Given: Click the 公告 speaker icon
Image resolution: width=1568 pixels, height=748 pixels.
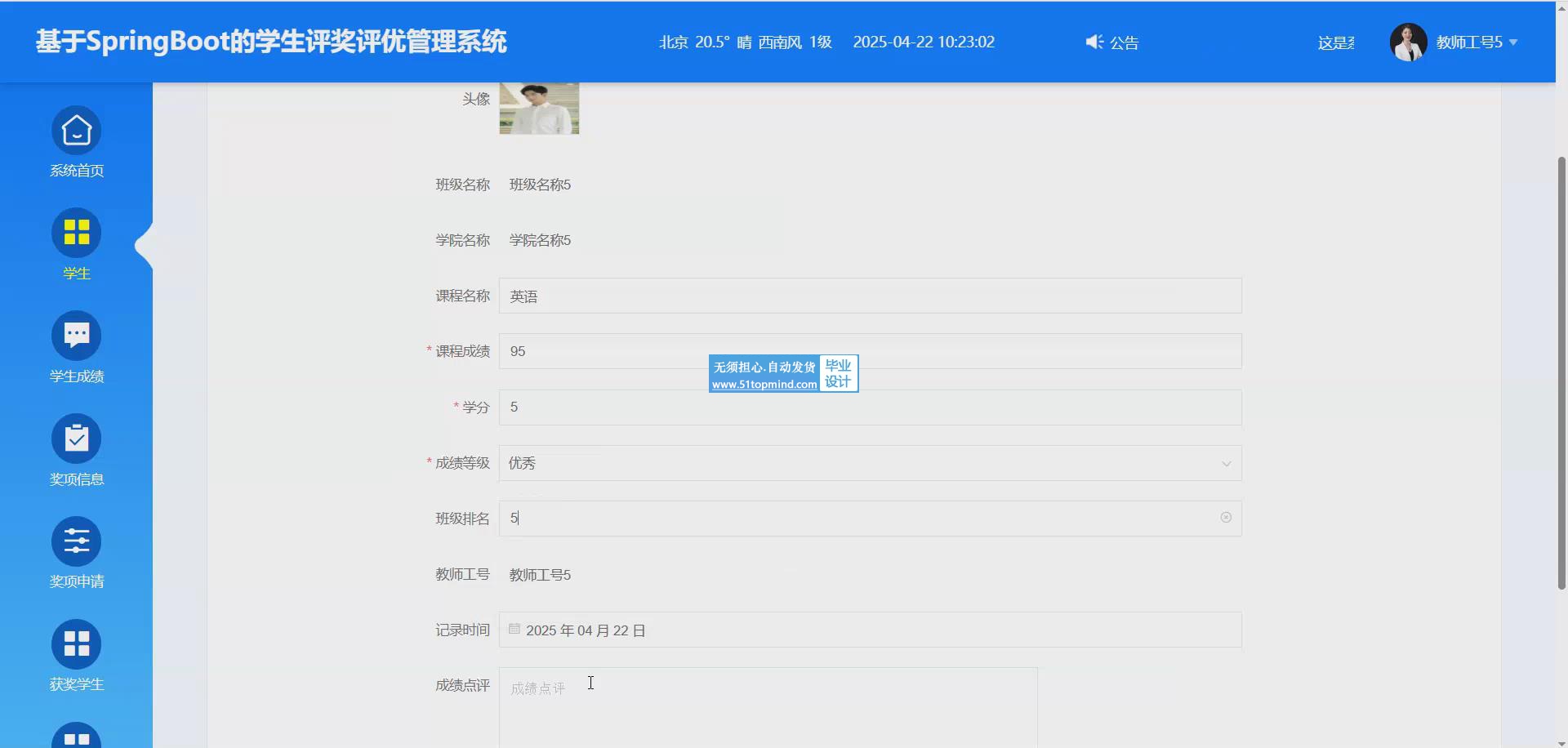Looking at the screenshot, I should pos(1094,42).
